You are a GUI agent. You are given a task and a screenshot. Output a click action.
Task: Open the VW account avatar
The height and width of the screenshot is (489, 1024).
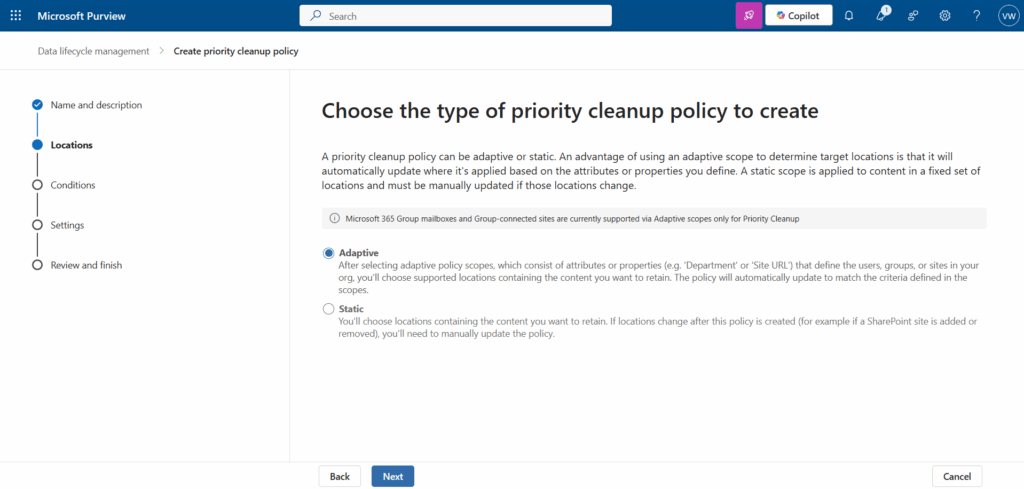coord(1007,16)
